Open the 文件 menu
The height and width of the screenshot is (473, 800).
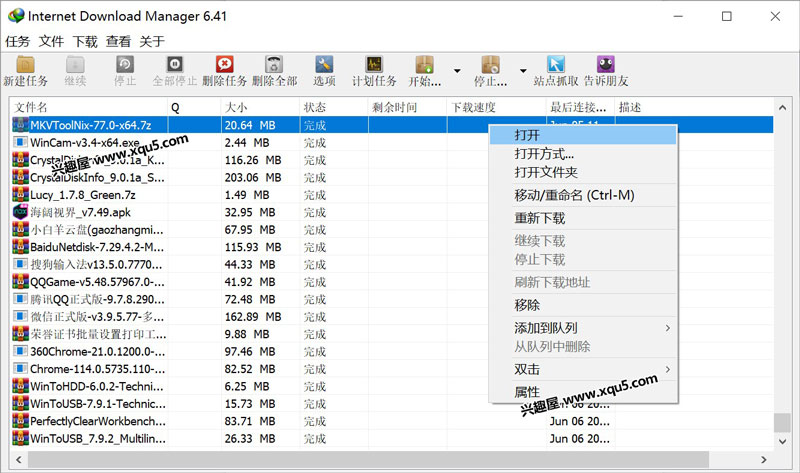tap(51, 41)
